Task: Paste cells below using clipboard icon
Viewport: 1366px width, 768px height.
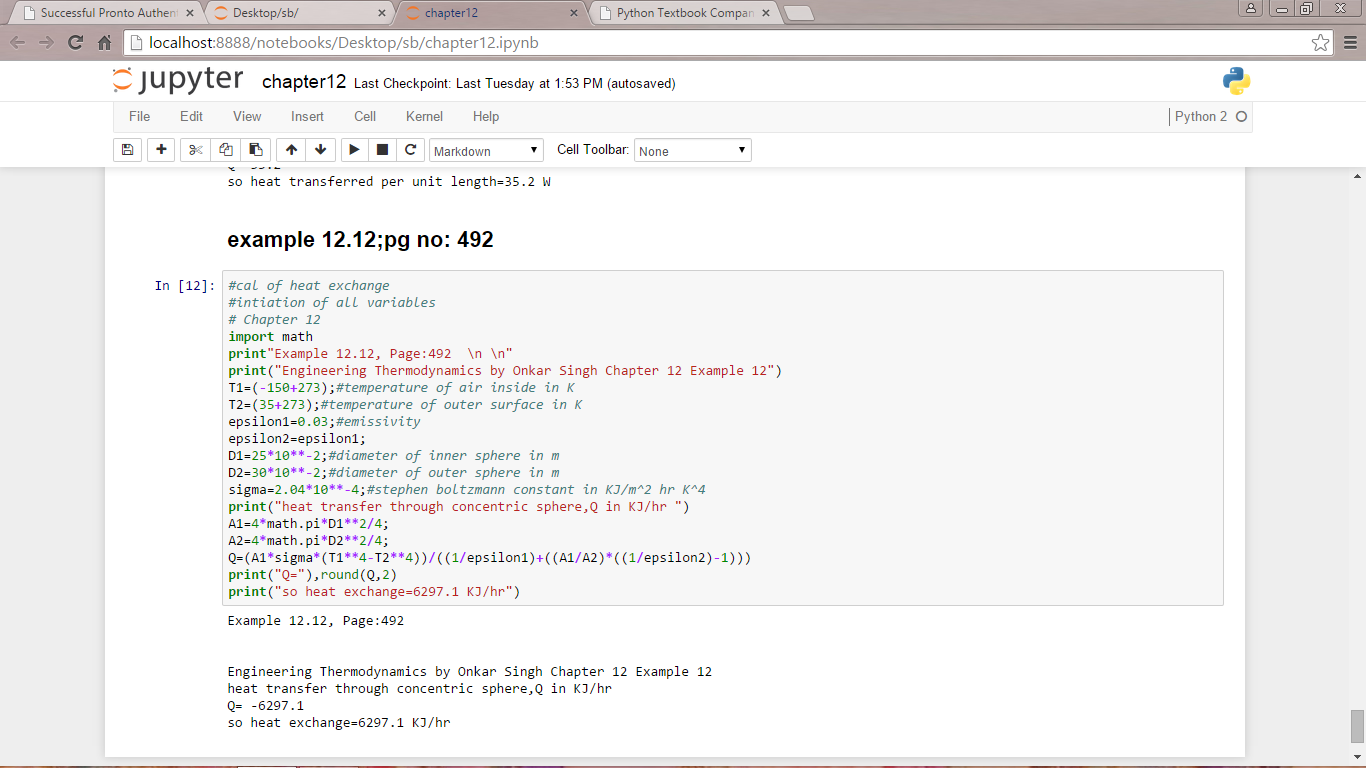Action: [255, 150]
